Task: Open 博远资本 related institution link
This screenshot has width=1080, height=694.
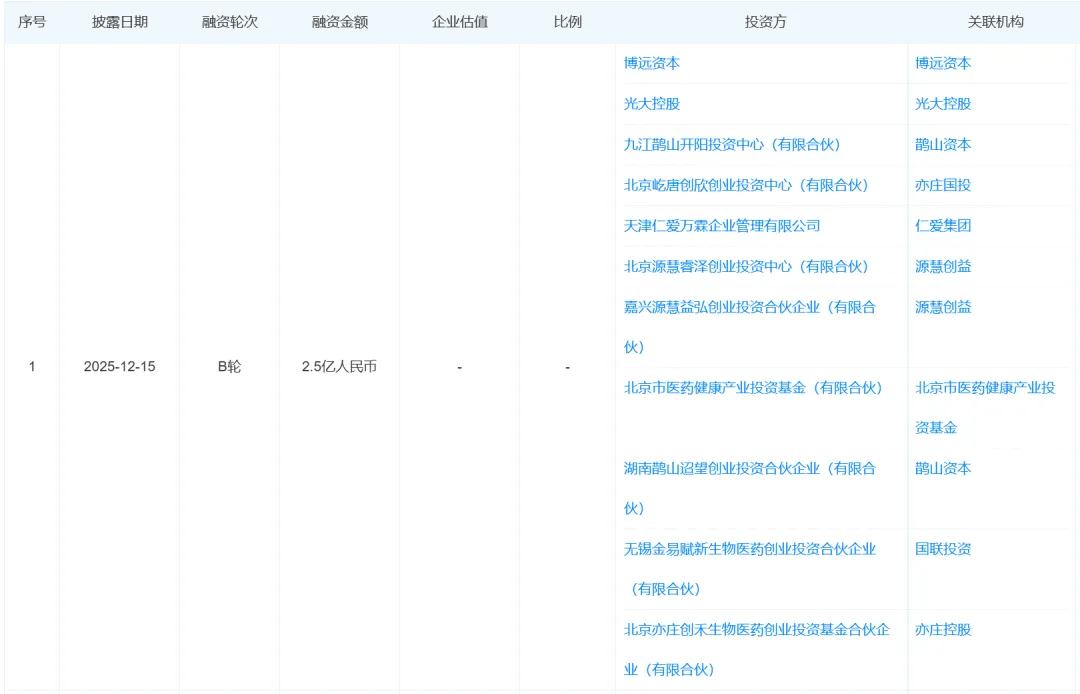Action: [x=943, y=63]
